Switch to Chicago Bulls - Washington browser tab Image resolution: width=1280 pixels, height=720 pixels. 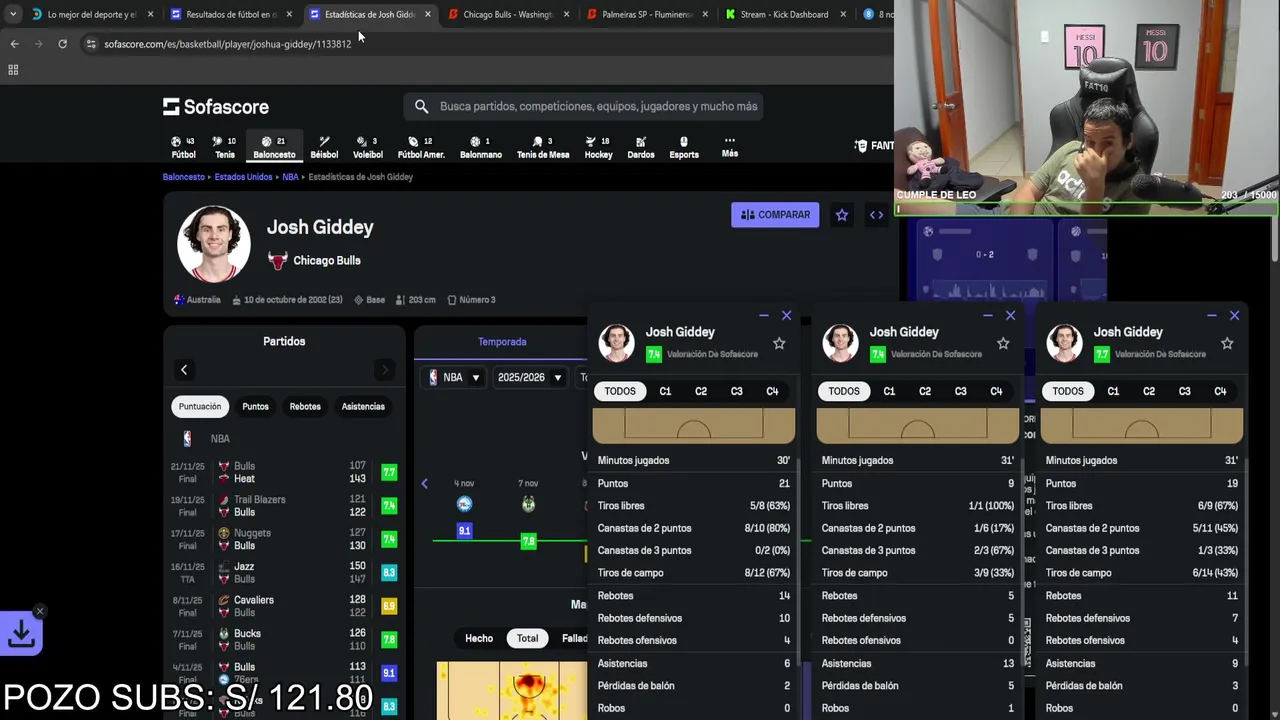(509, 14)
